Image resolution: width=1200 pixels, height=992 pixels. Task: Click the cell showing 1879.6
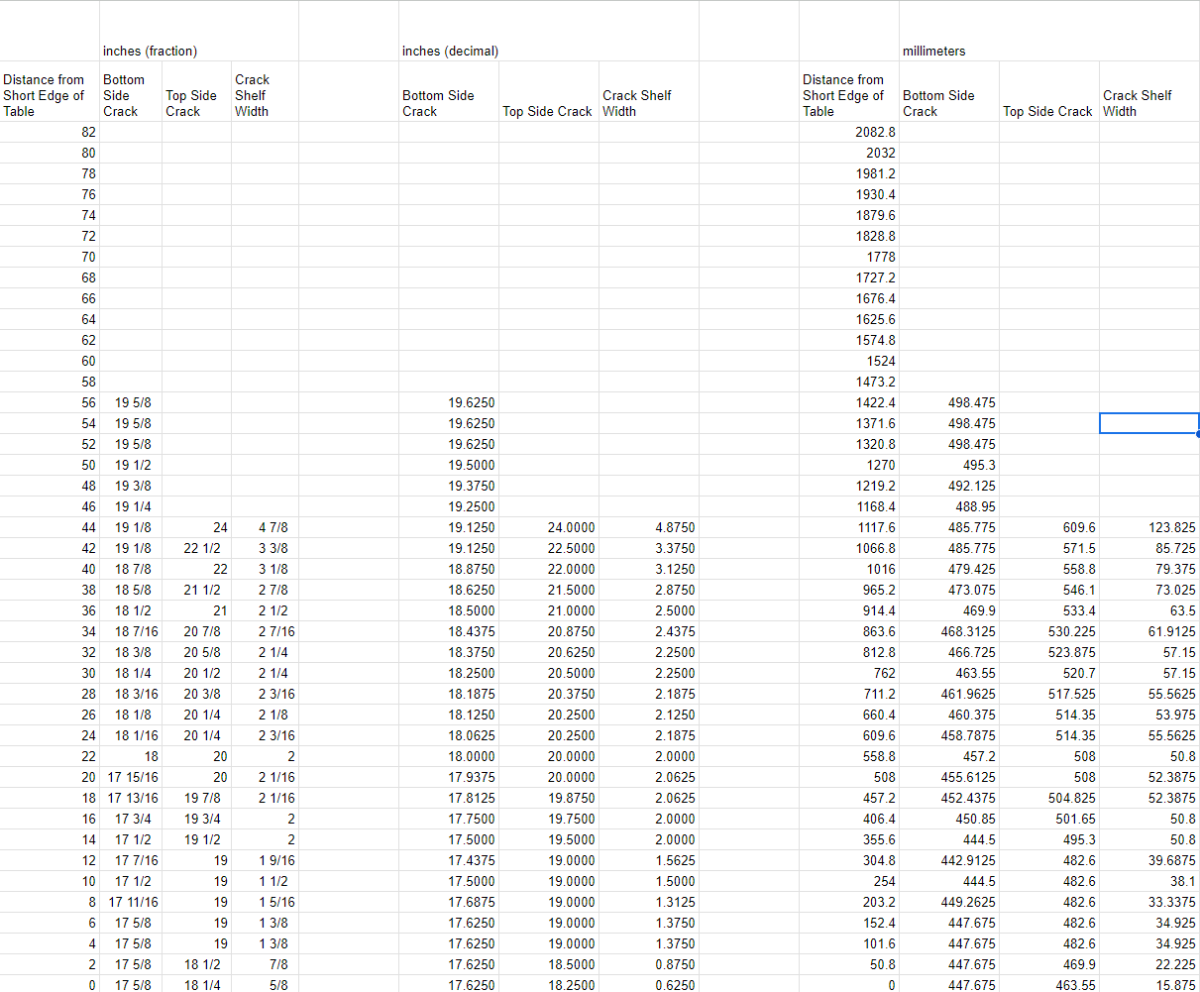849,215
